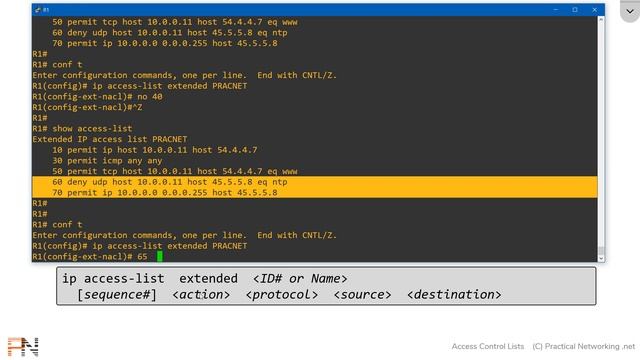The height and width of the screenshot is (360, 640).
Task: Close the R1 terminal window
Action: [x=594, y=10]
